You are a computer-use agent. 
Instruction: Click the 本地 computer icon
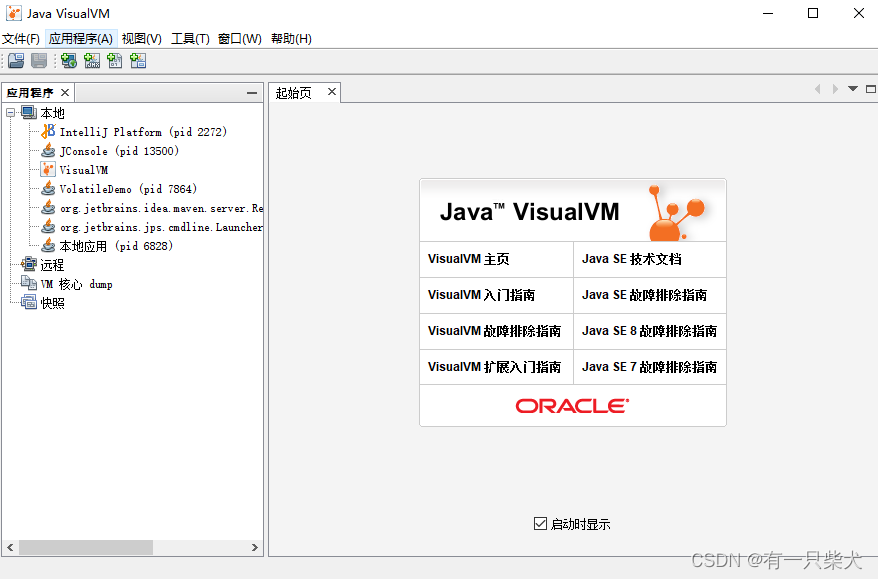pos(29,113)
